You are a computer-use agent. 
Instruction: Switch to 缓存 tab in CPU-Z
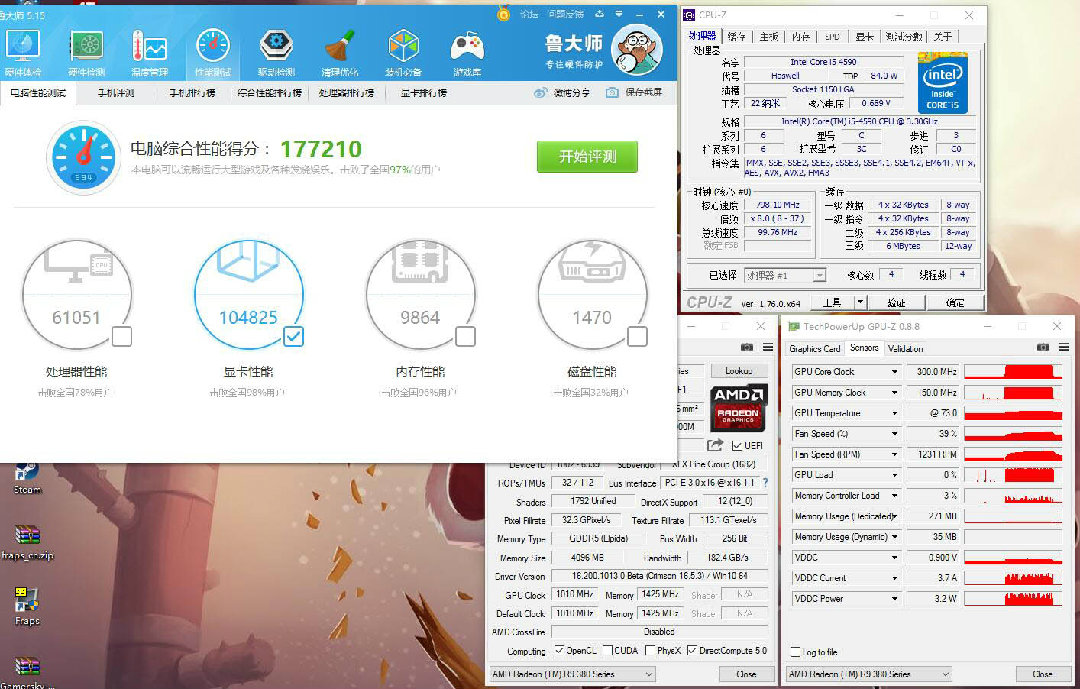tap(736, 37)
